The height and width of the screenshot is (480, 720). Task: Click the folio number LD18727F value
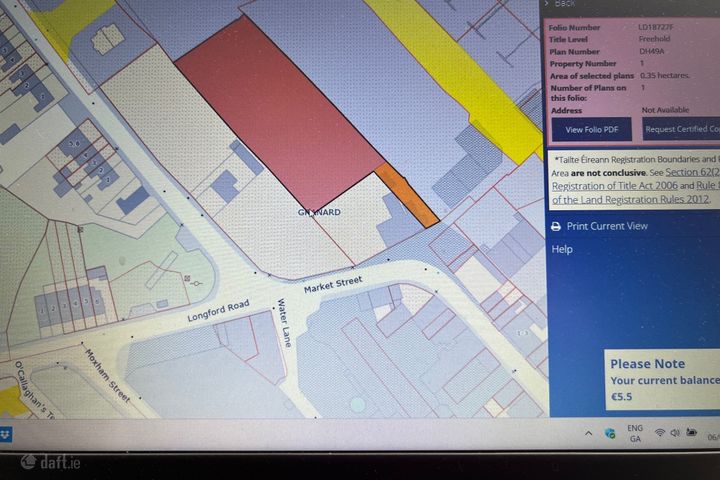tap(656, 27)
